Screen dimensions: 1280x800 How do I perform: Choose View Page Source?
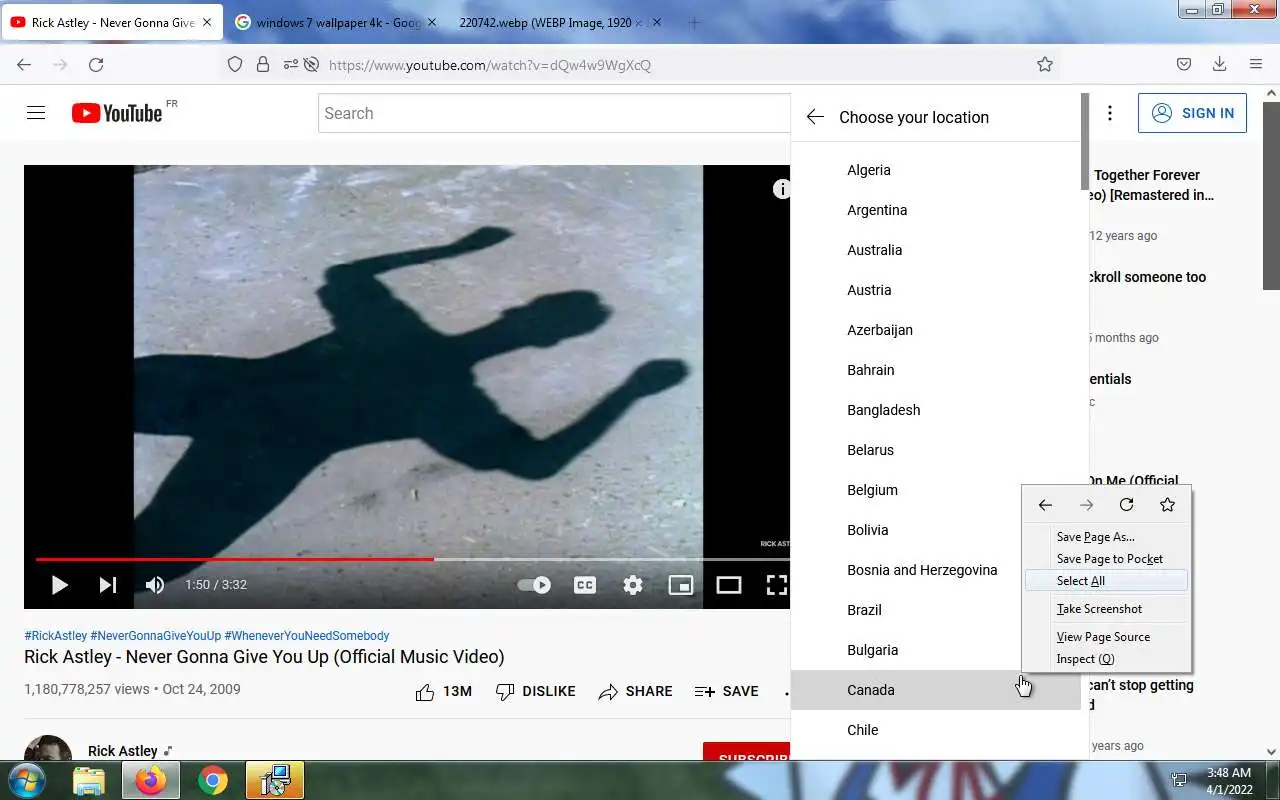pyautogui.click(x=1106, y=637)
